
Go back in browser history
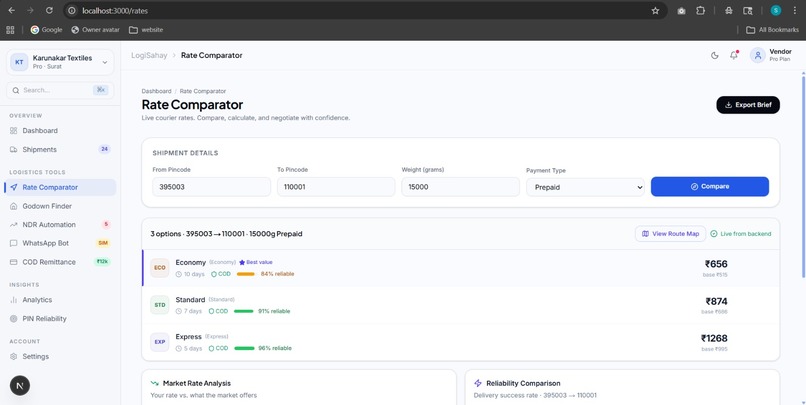(11, 10)
